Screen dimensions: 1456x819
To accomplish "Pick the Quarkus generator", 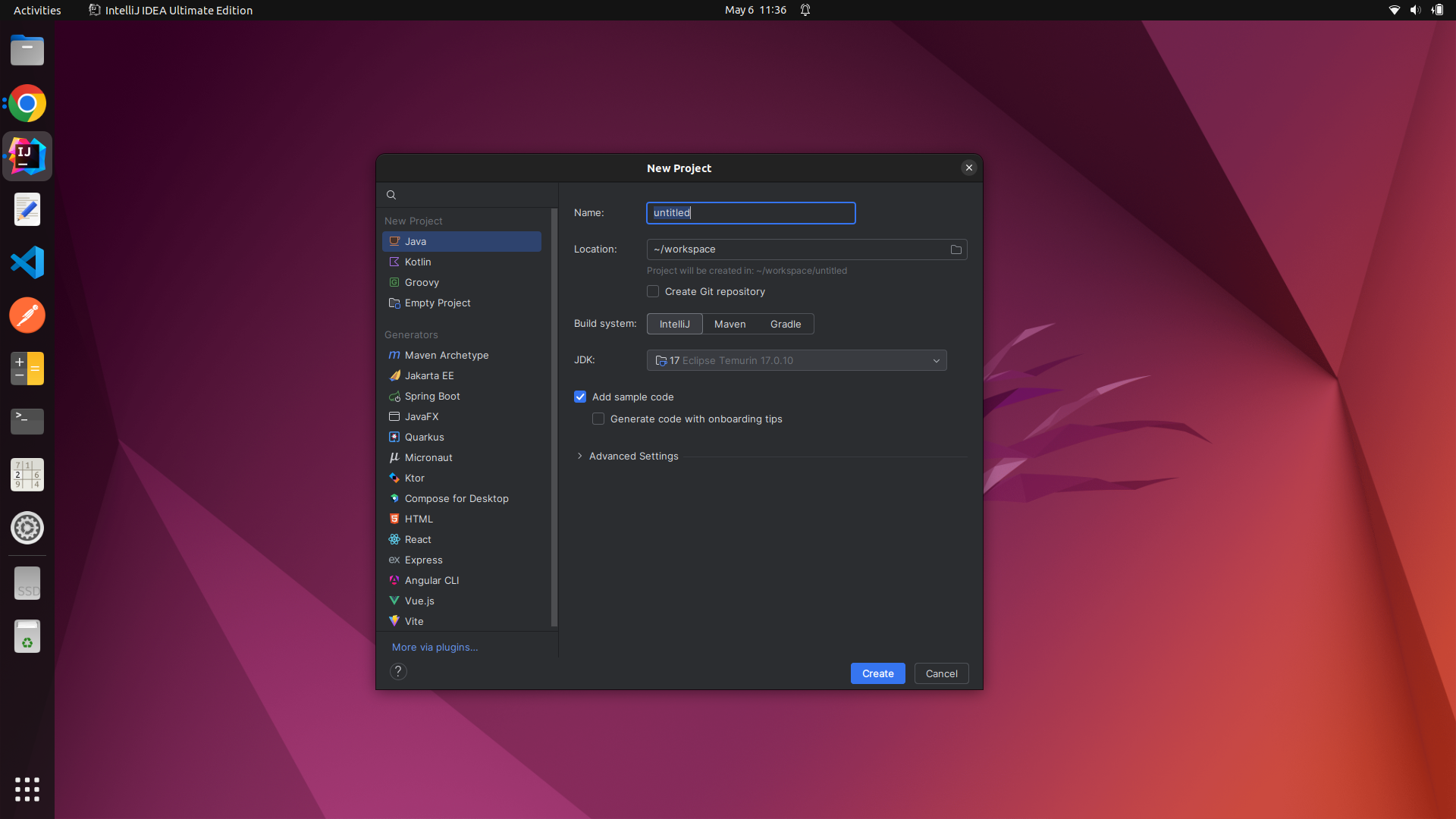I will (424, 438).
